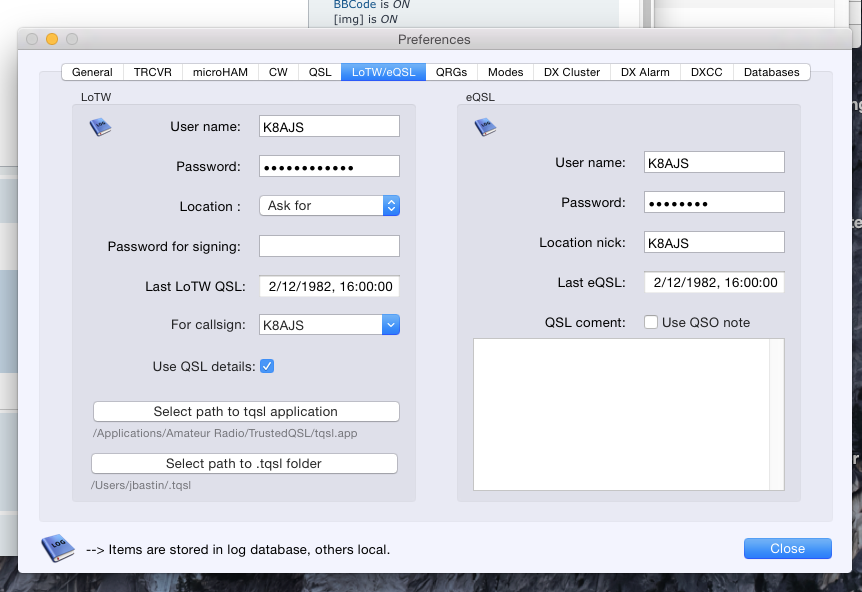Switch to the DX Cluster tab
Screen dimensions: 862x592
(572, 72)
